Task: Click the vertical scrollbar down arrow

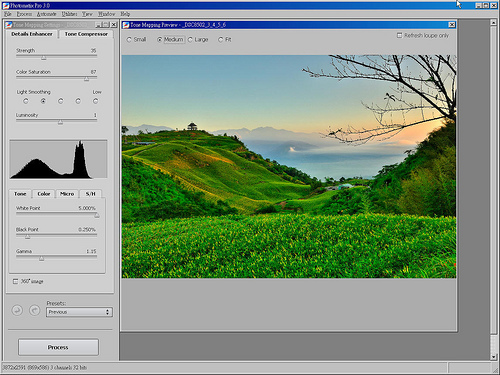Action: tap(494, 357)
